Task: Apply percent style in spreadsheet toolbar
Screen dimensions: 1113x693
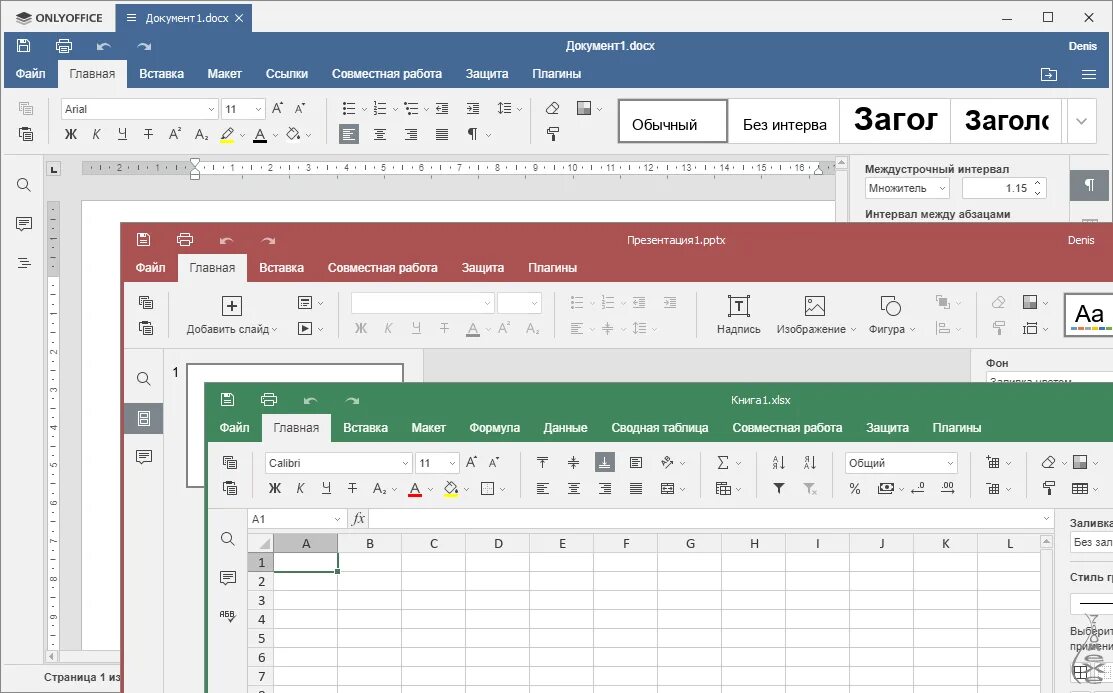Action: tap(855, 489)
